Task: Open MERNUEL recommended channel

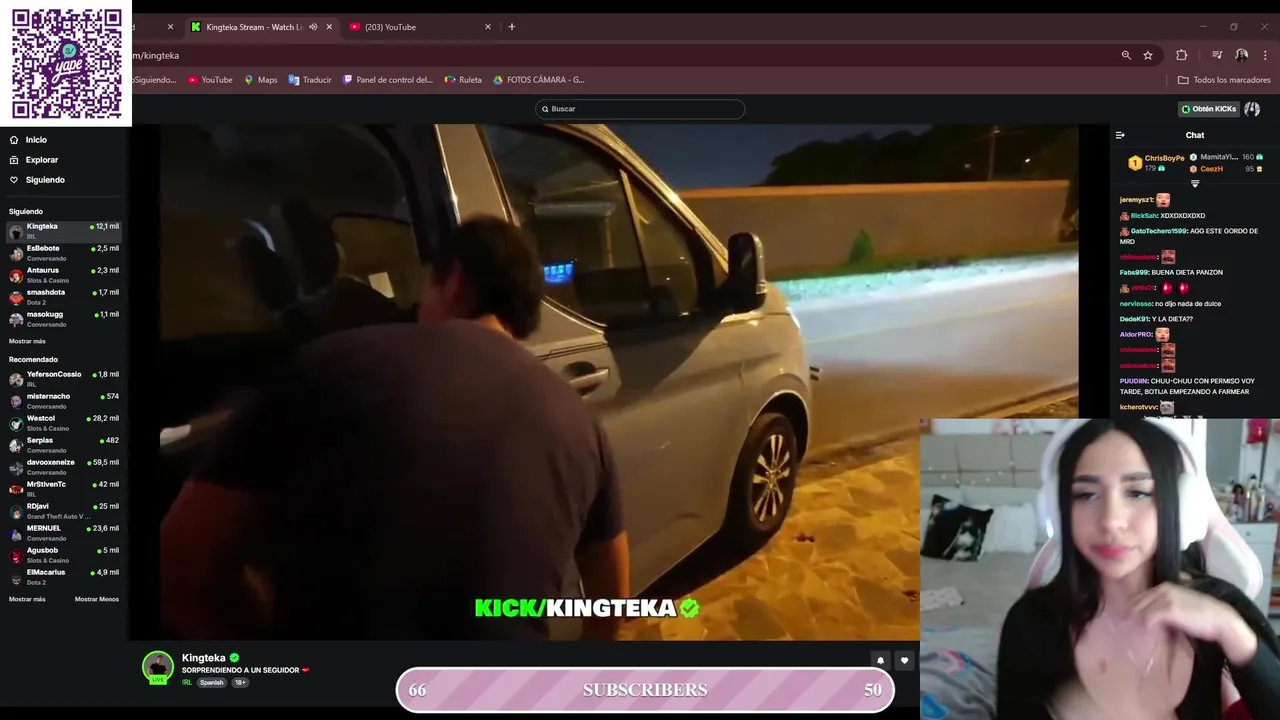Action: click(x=64, y=533)
